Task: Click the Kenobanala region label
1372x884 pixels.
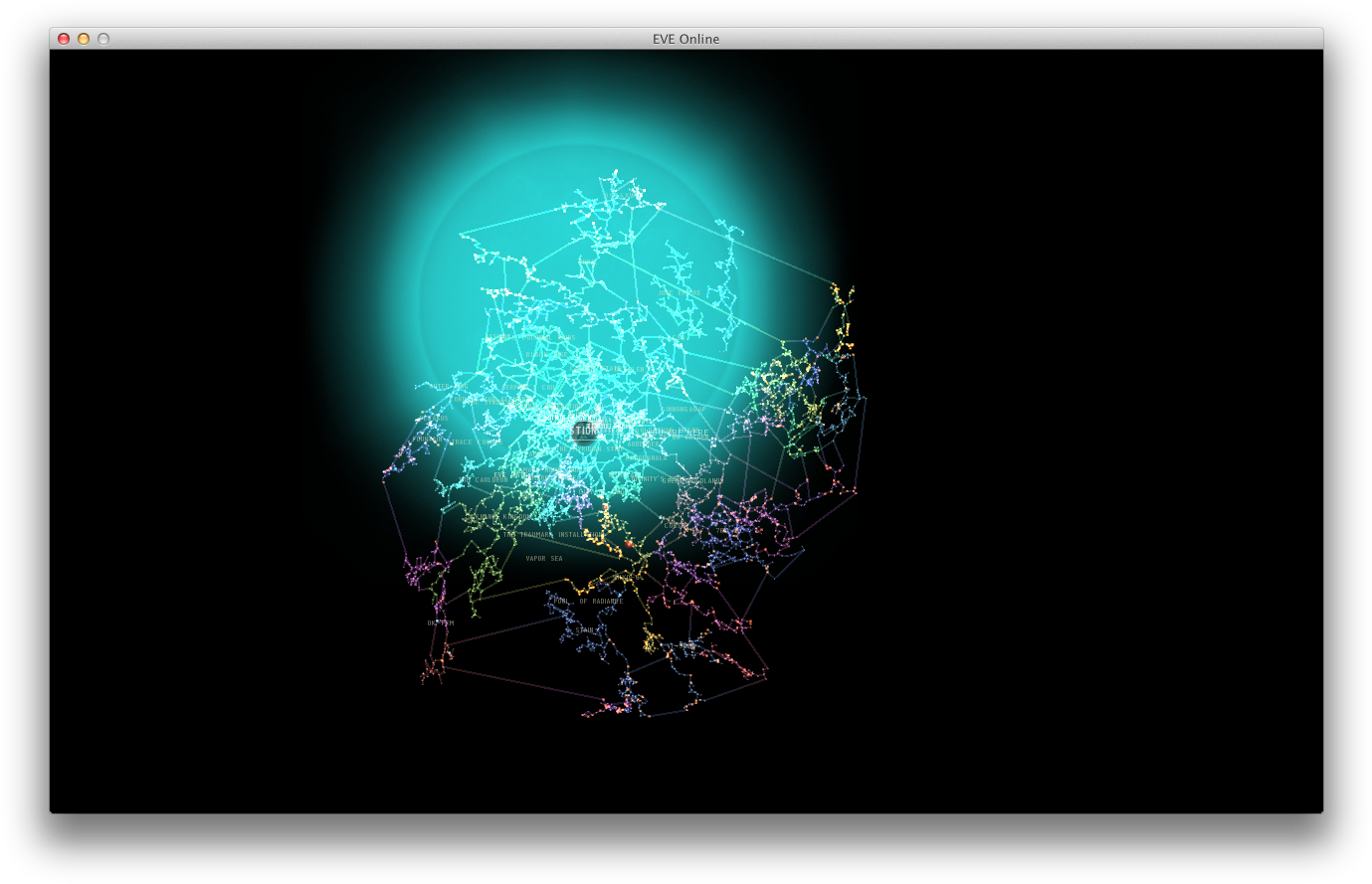Action: pyautogui.click(x=646, y=458)
